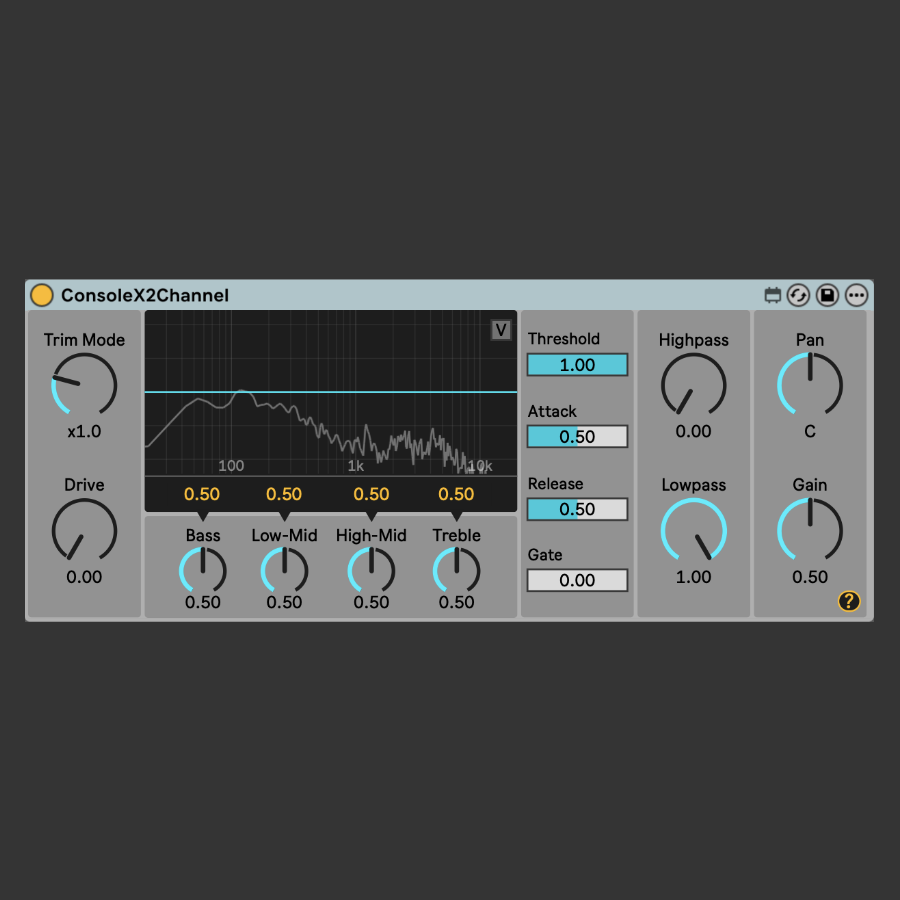Open the yellow help question mark
This screenshot has height=900, width=900.
[848, 601]
